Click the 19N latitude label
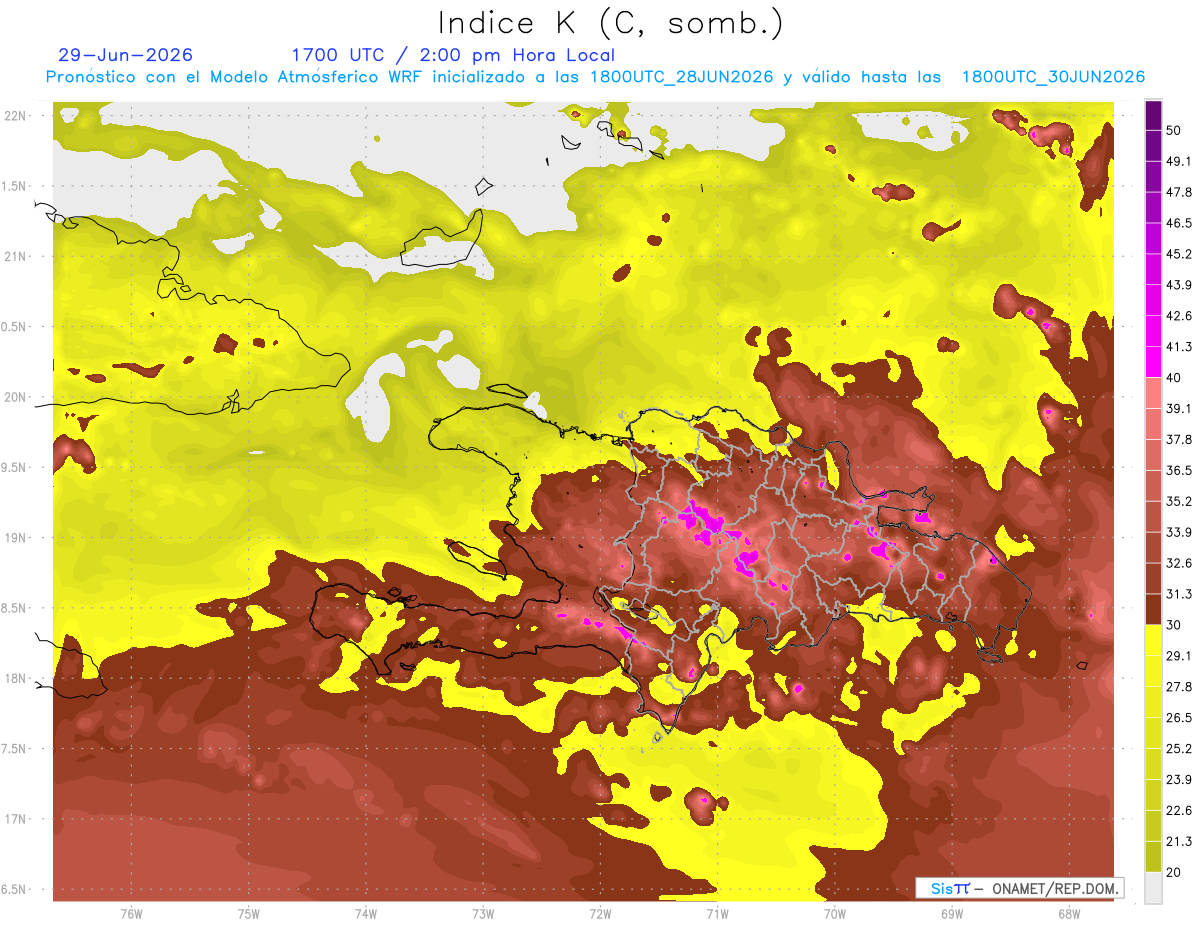The image size is (1200, 927). [x=16, y=537]
